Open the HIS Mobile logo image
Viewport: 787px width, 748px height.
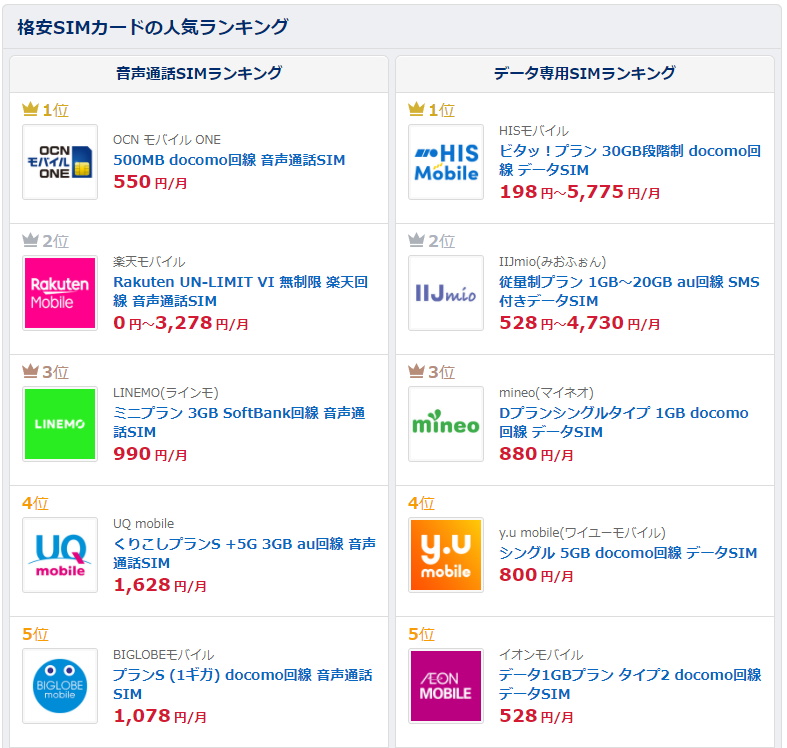click(446, 162)
